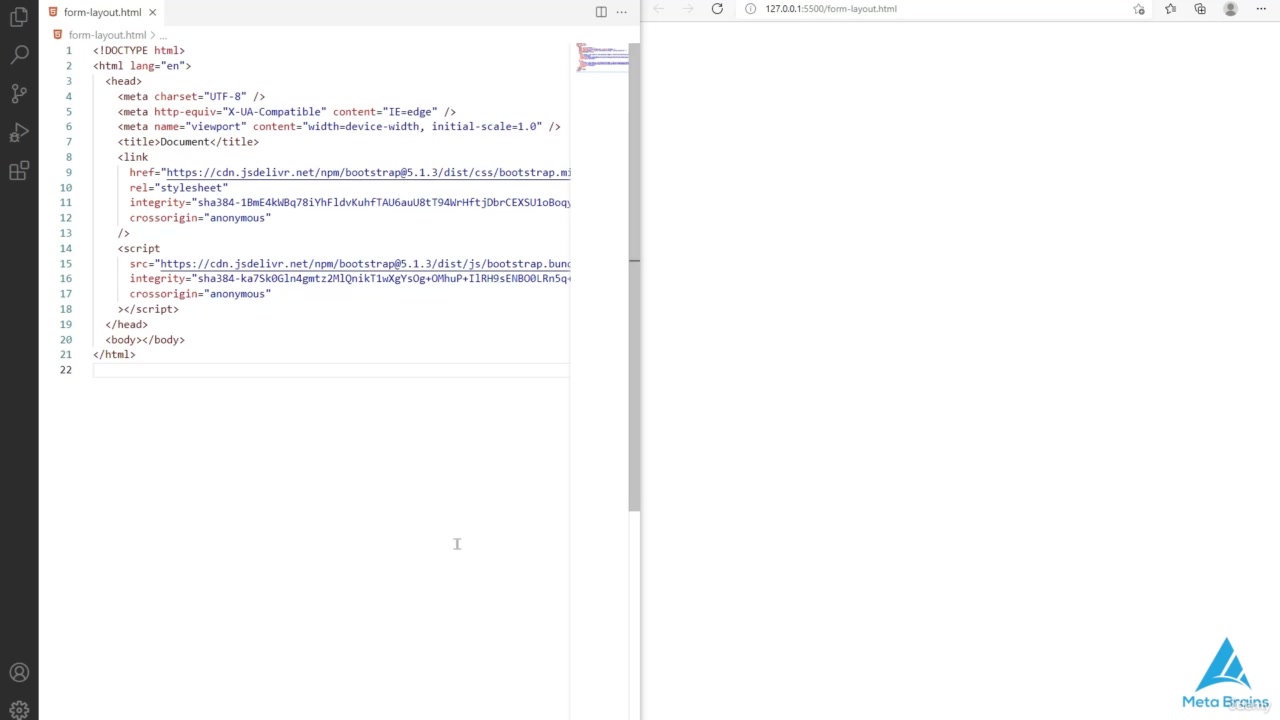Open the Manage gear menu
This screenshot has height=720, width=1280.
(x=19, y=710)
